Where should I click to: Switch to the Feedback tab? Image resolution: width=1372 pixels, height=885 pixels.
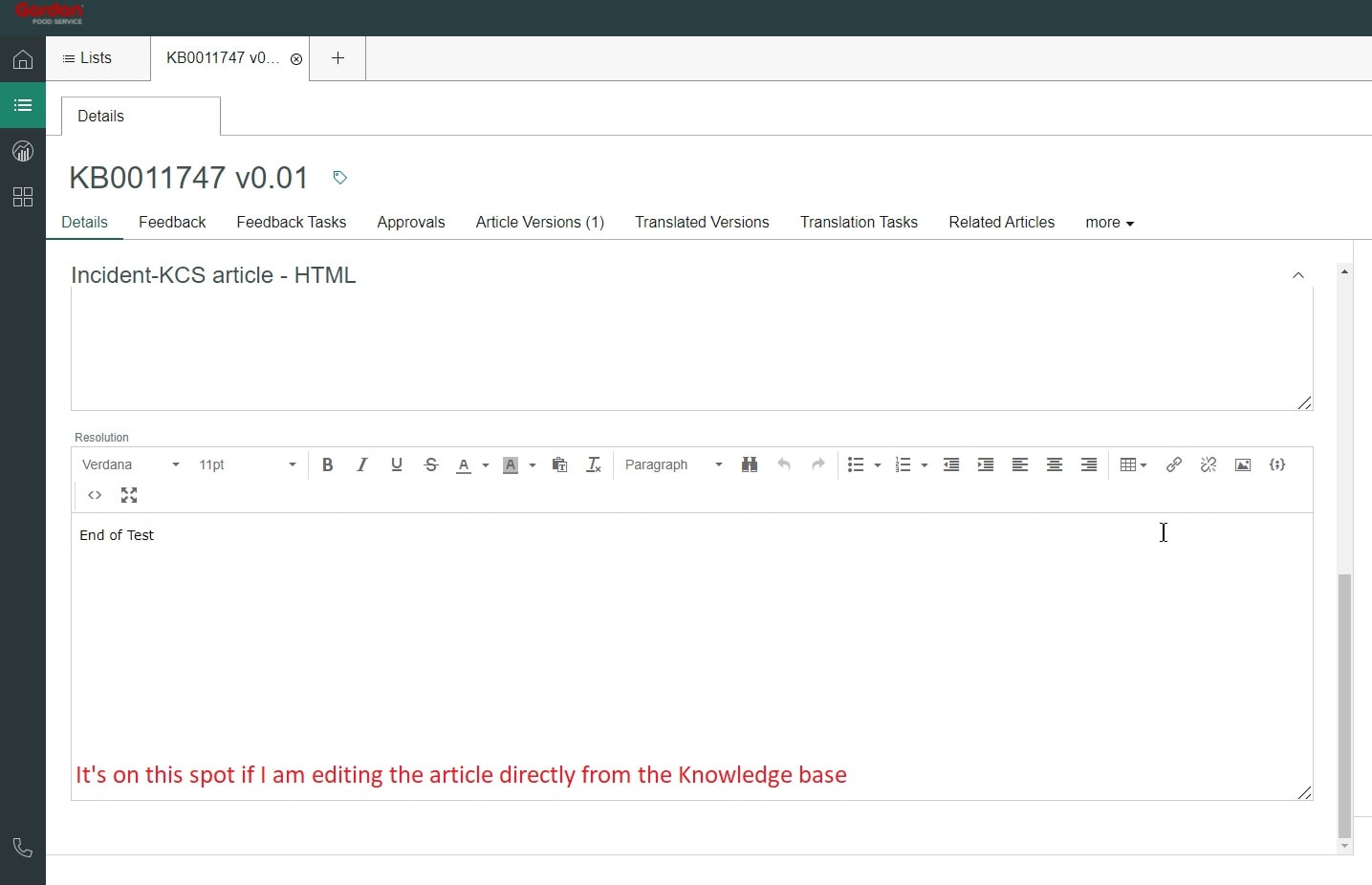[172, 222]
